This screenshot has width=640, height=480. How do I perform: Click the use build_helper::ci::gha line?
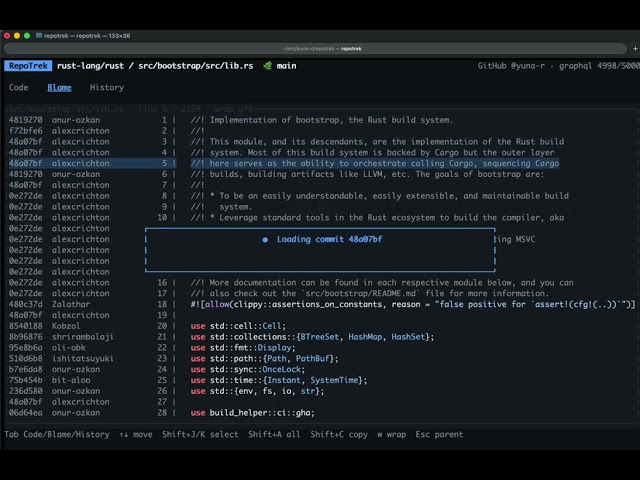pyautogui.click(x=253, y=413)
